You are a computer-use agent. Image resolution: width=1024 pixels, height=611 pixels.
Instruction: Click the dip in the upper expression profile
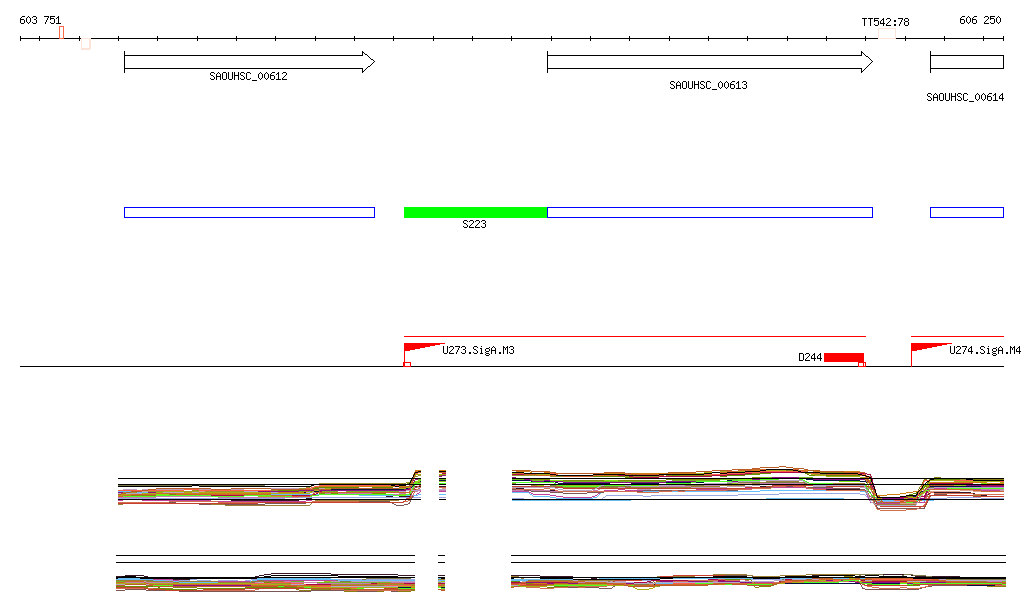[897, 498]
